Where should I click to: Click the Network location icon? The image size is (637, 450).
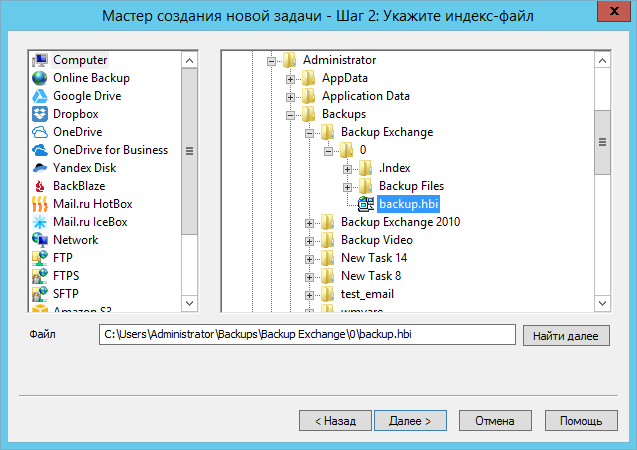tap(40, 240)
